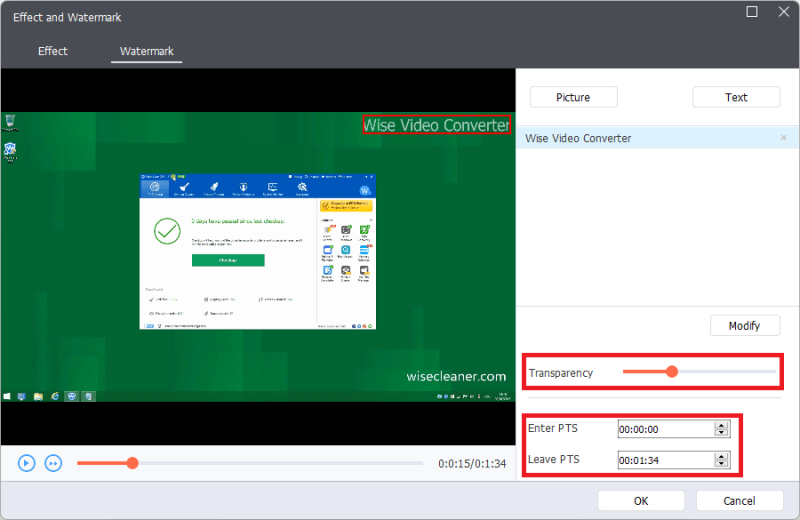Add a Text watermark
The image size is (800, 520).
point(736,97)
